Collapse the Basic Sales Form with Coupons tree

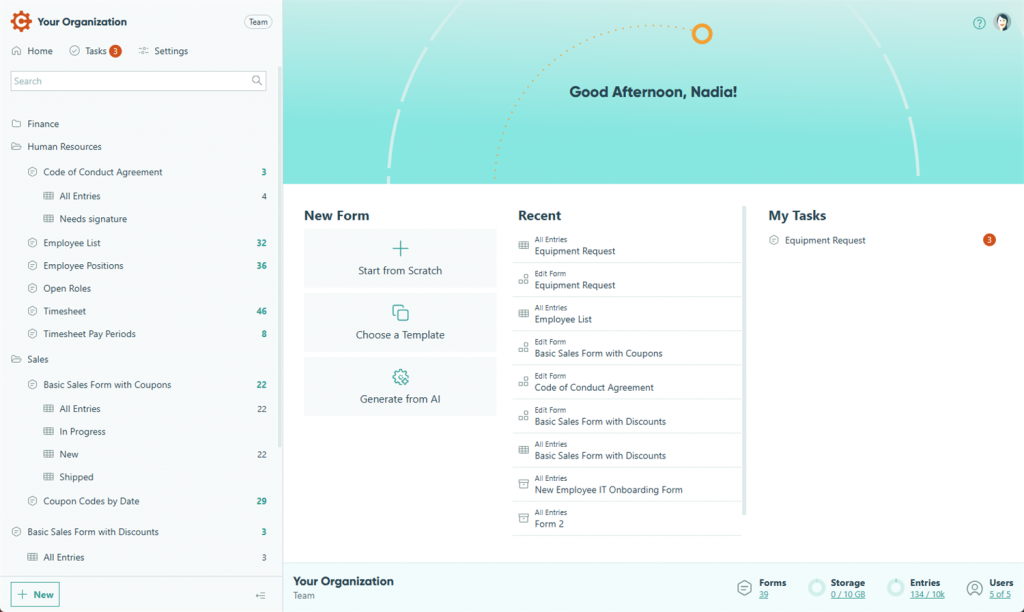click(x=31, y=384)
